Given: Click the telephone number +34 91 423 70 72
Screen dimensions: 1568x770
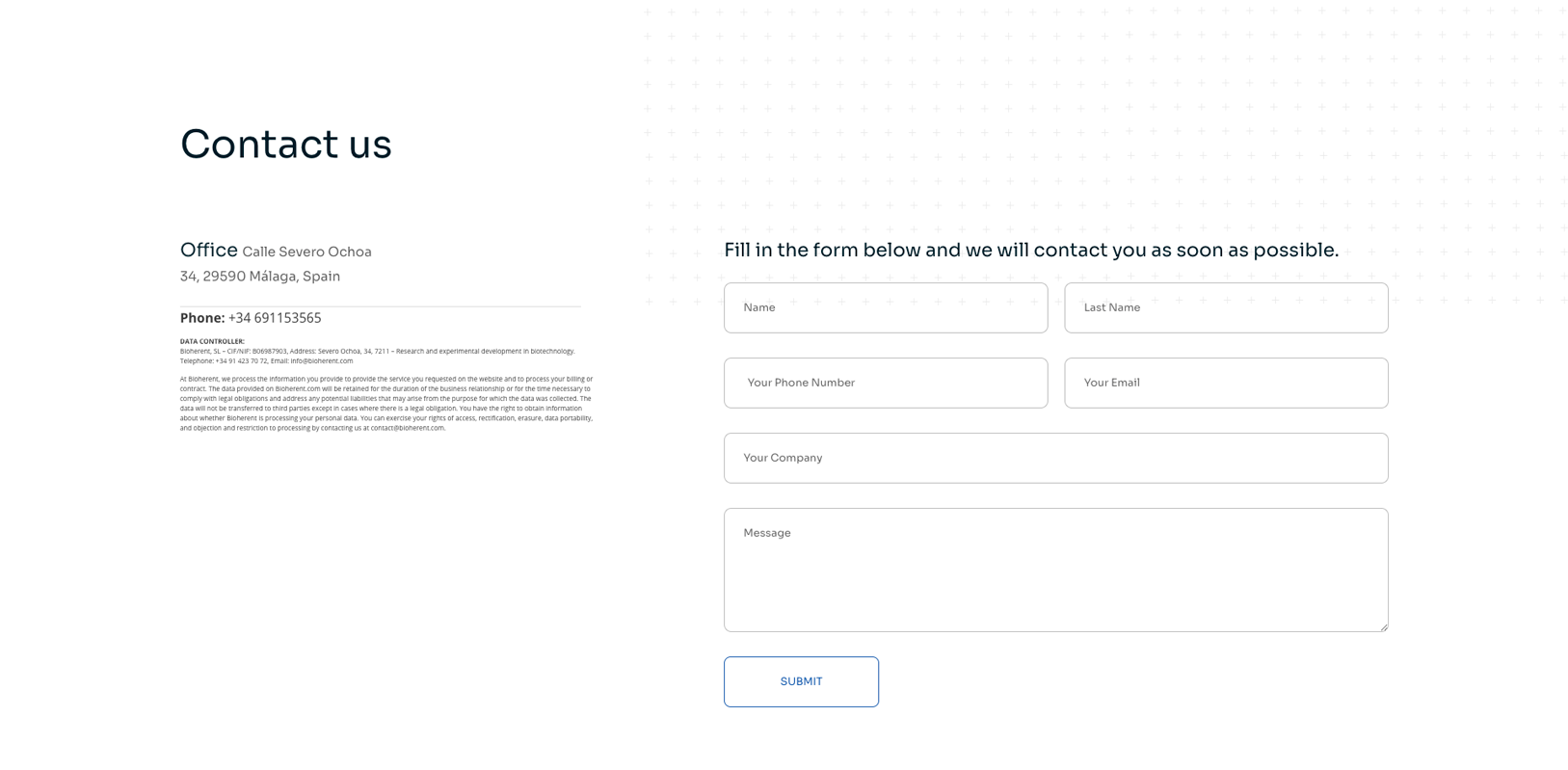Looking at the screenshot, I should [241, 361].
